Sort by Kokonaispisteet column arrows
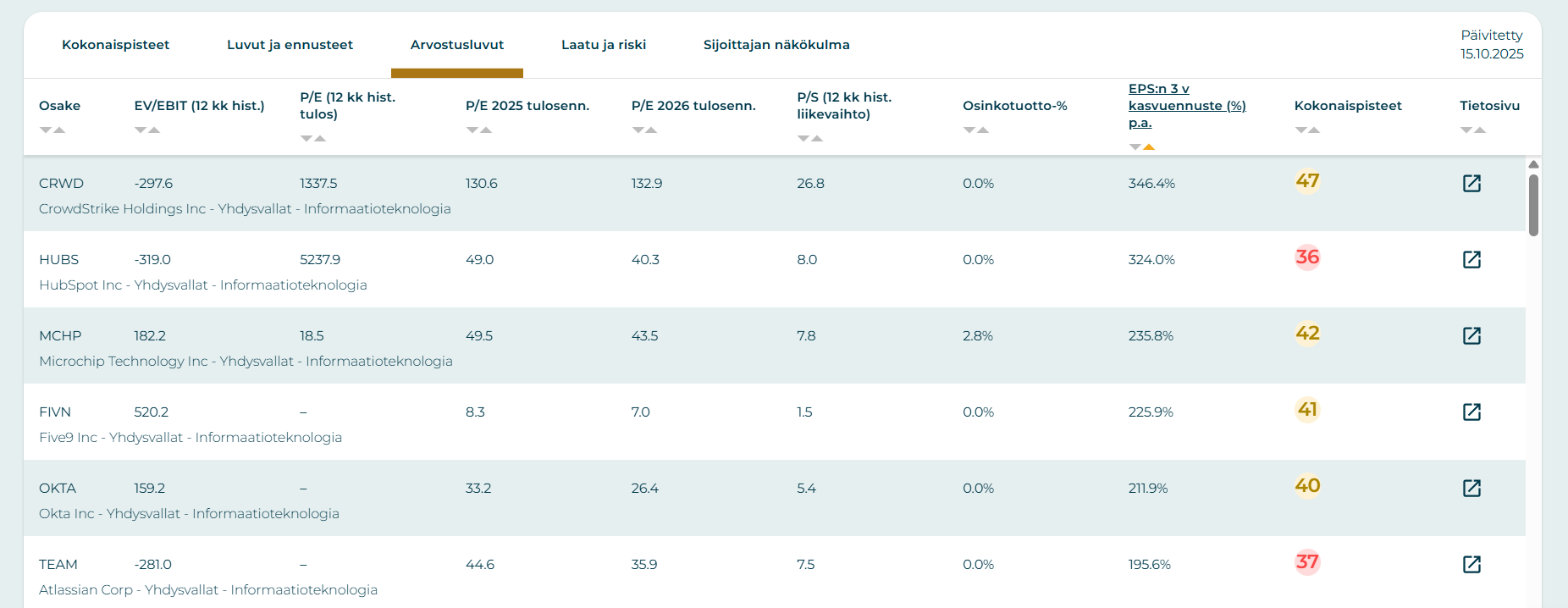Image resolution: width=1568 pixels, height=608 pixels. (x=1307, y=130)
